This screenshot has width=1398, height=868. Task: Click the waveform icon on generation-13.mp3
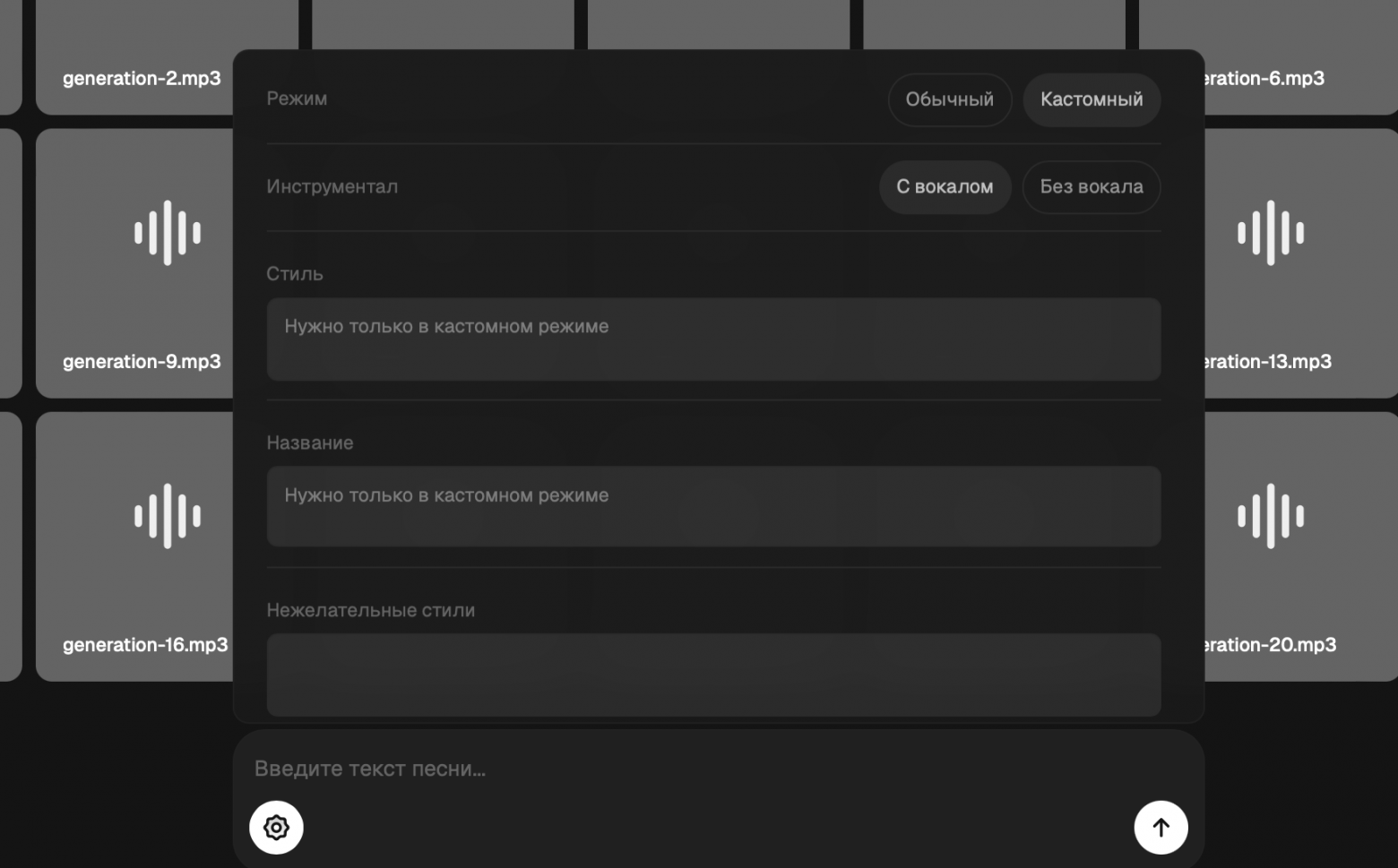(x=1271, y=233)
